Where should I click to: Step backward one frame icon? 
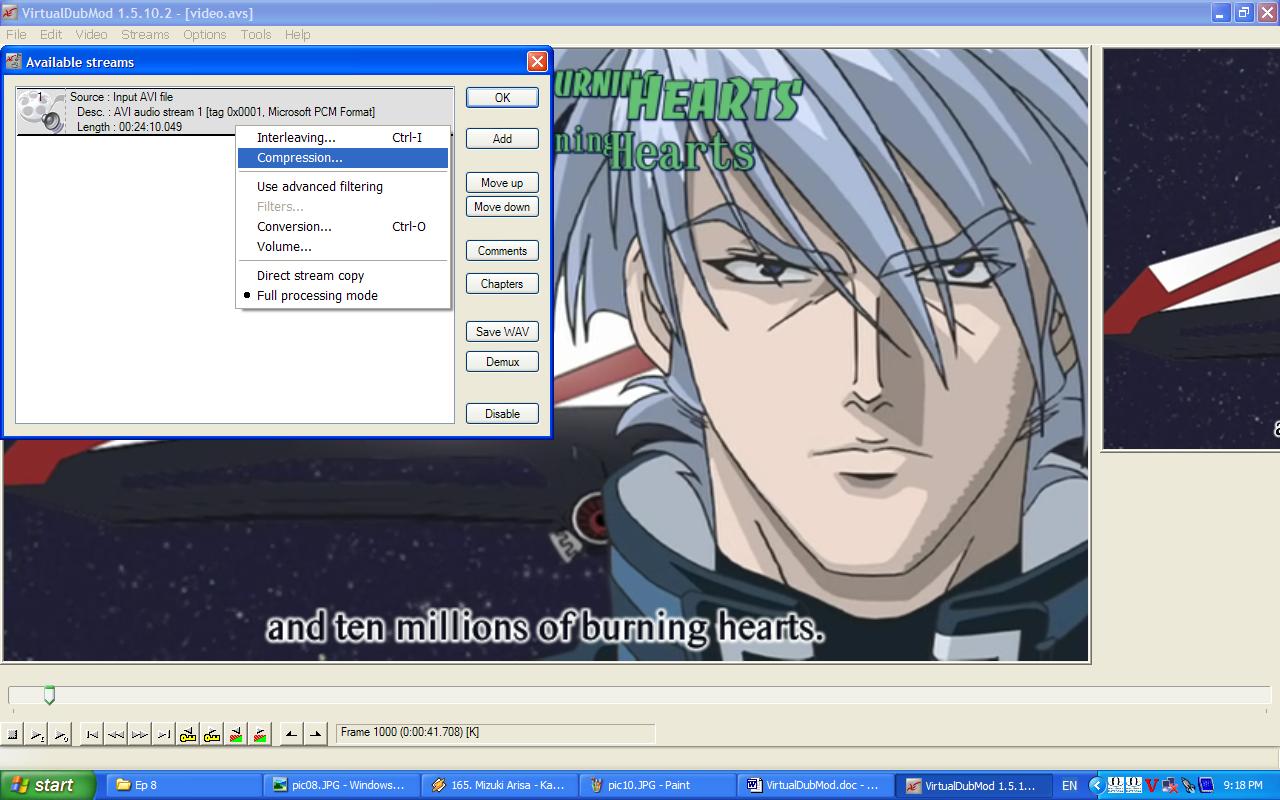pyautogui.click(x=116, y=735)
